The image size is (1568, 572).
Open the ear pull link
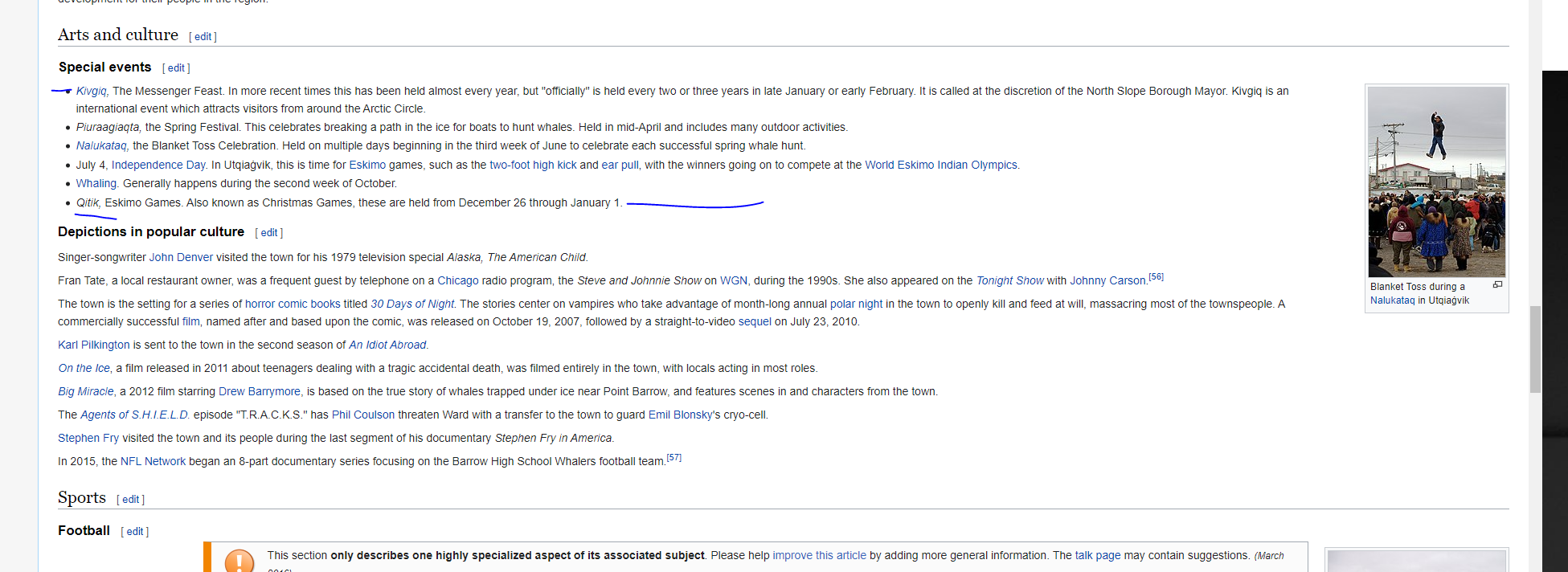(620, 165)
